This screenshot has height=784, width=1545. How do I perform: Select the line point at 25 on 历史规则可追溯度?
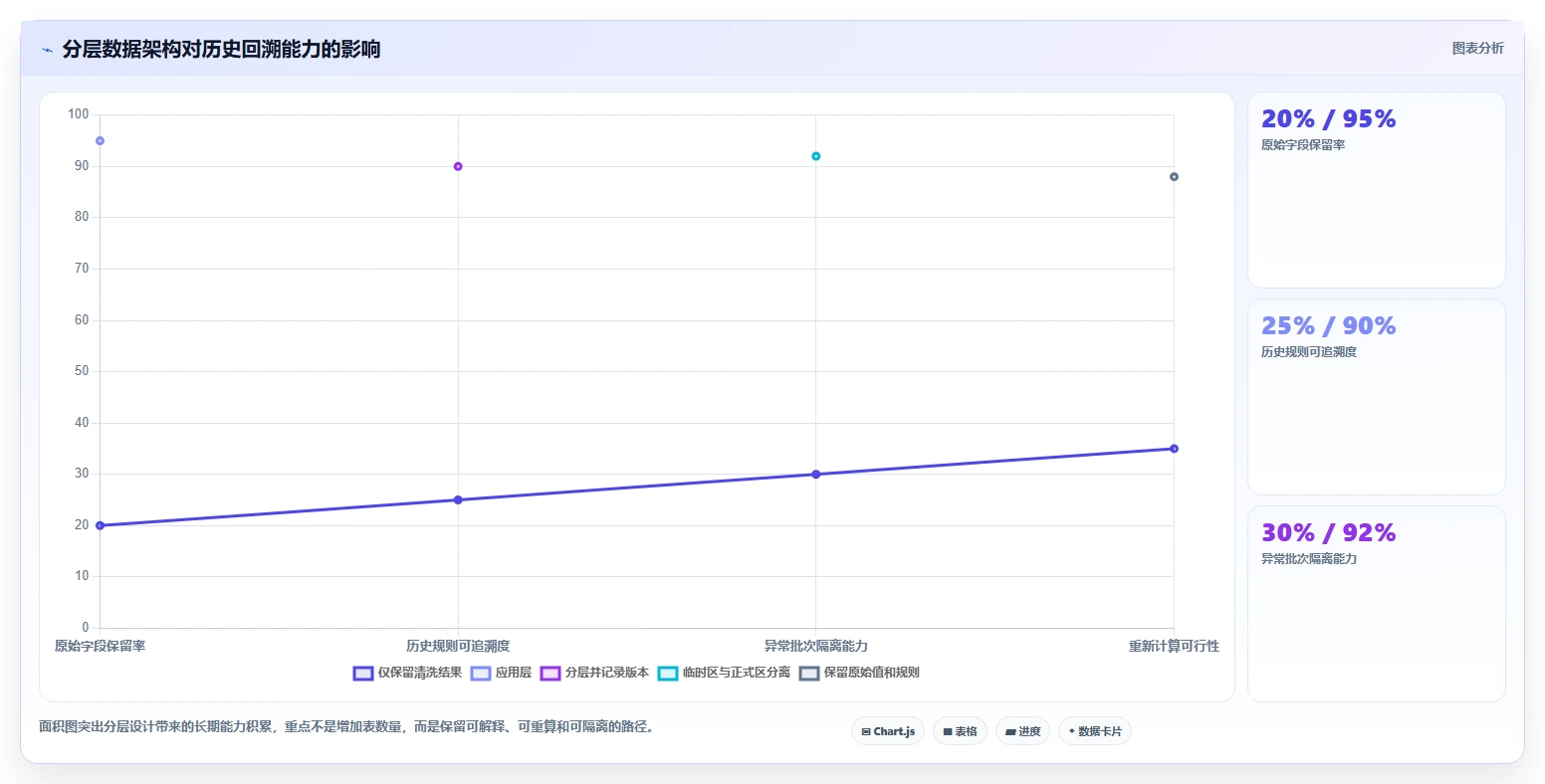(458, 499)
